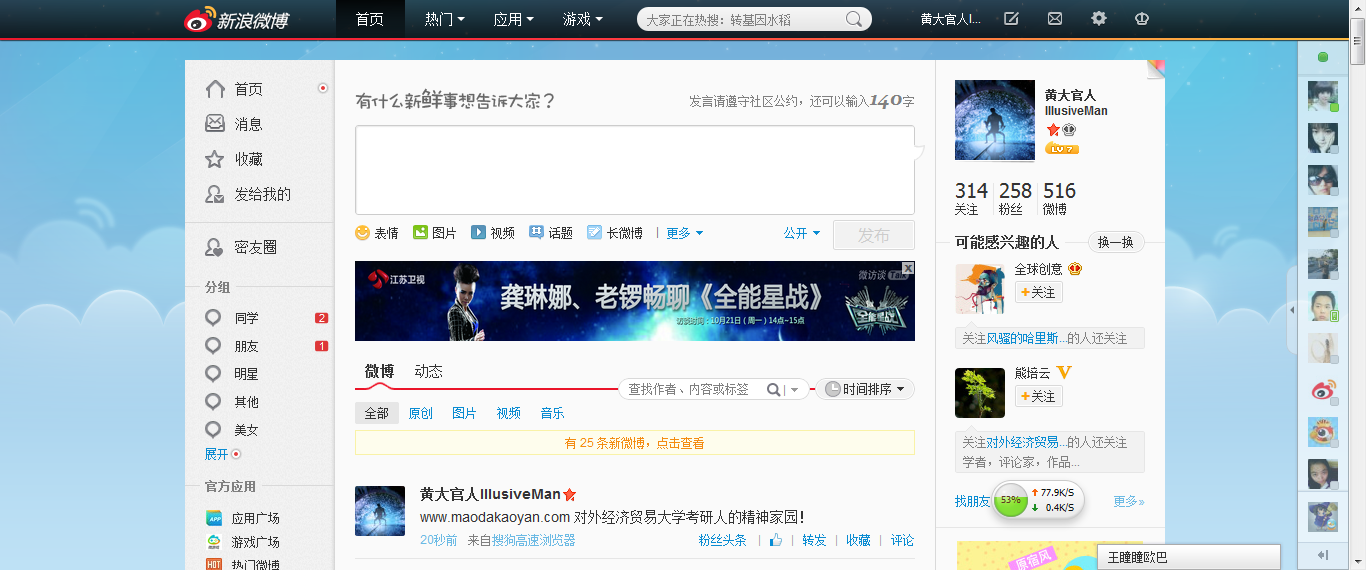Click the Sina Weibo logo

[237, 19]
